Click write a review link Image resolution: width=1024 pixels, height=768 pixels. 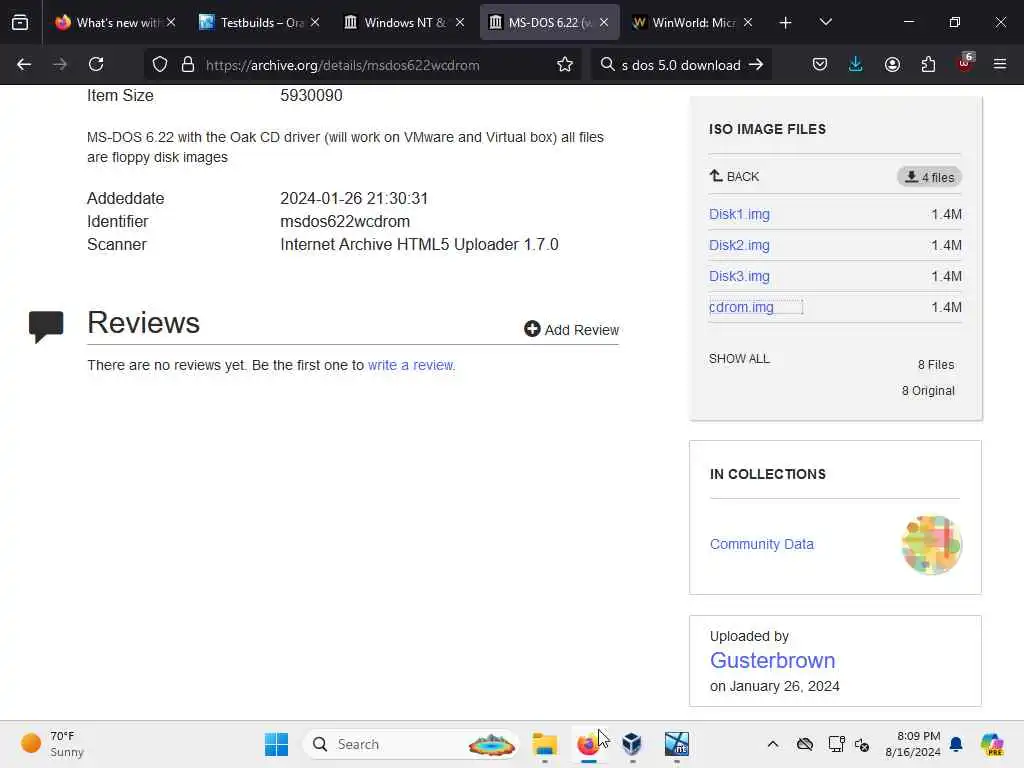[411, 365]
